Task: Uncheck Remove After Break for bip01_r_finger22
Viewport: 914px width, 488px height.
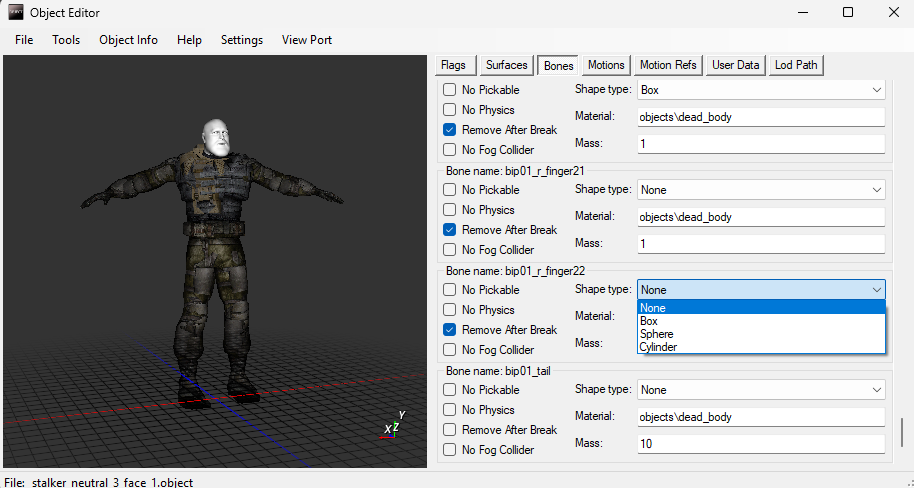Action: coord(450,330)
